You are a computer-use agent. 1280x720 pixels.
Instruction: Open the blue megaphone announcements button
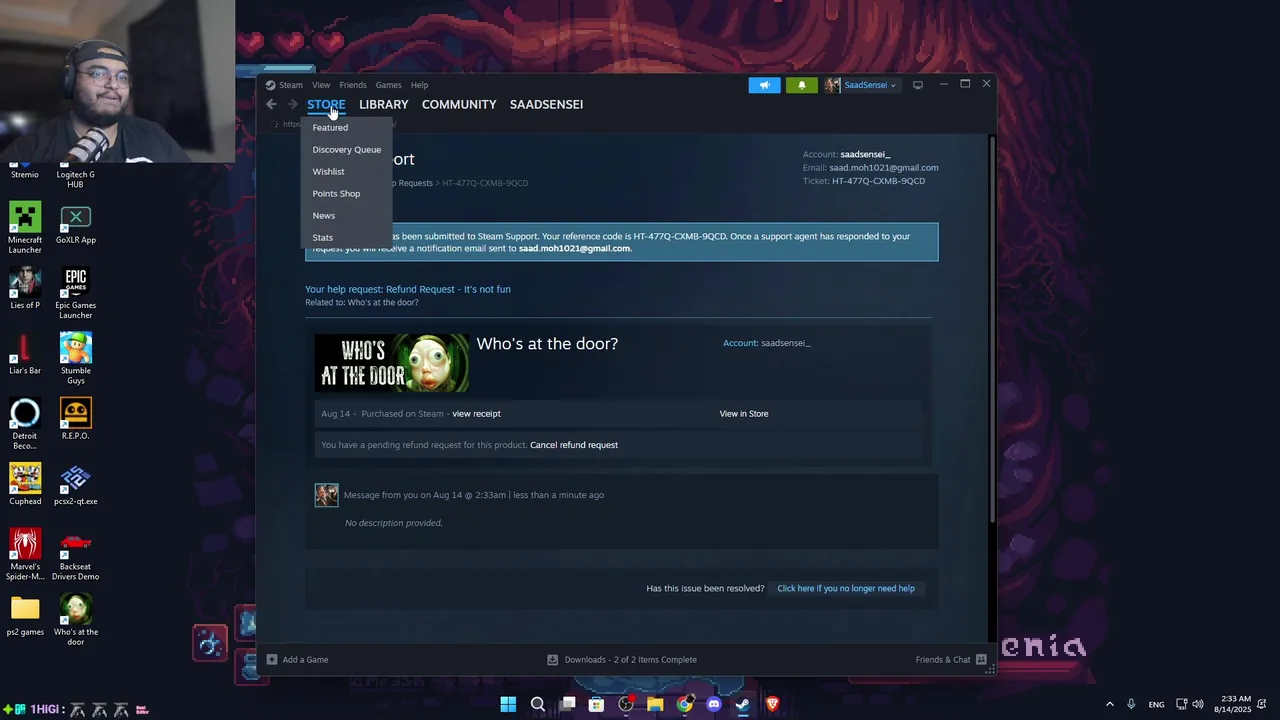tap(764, 85)
